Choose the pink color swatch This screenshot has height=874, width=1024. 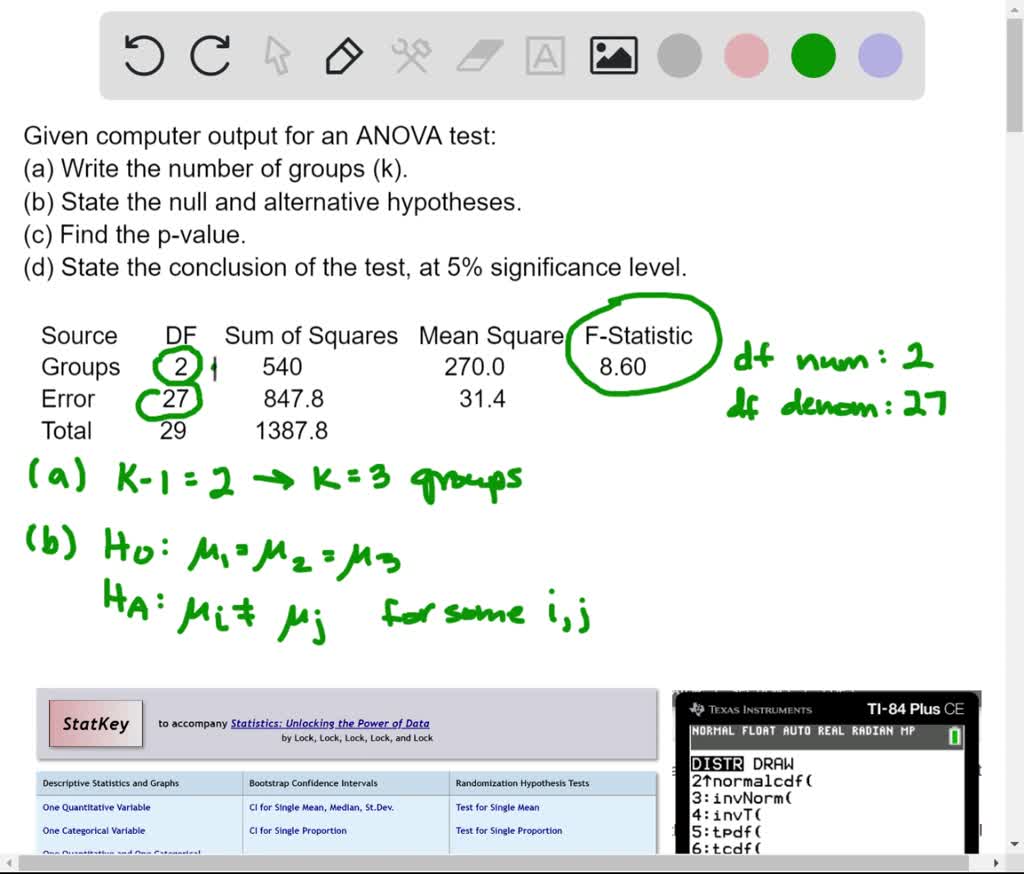click(x=746, y=56)
